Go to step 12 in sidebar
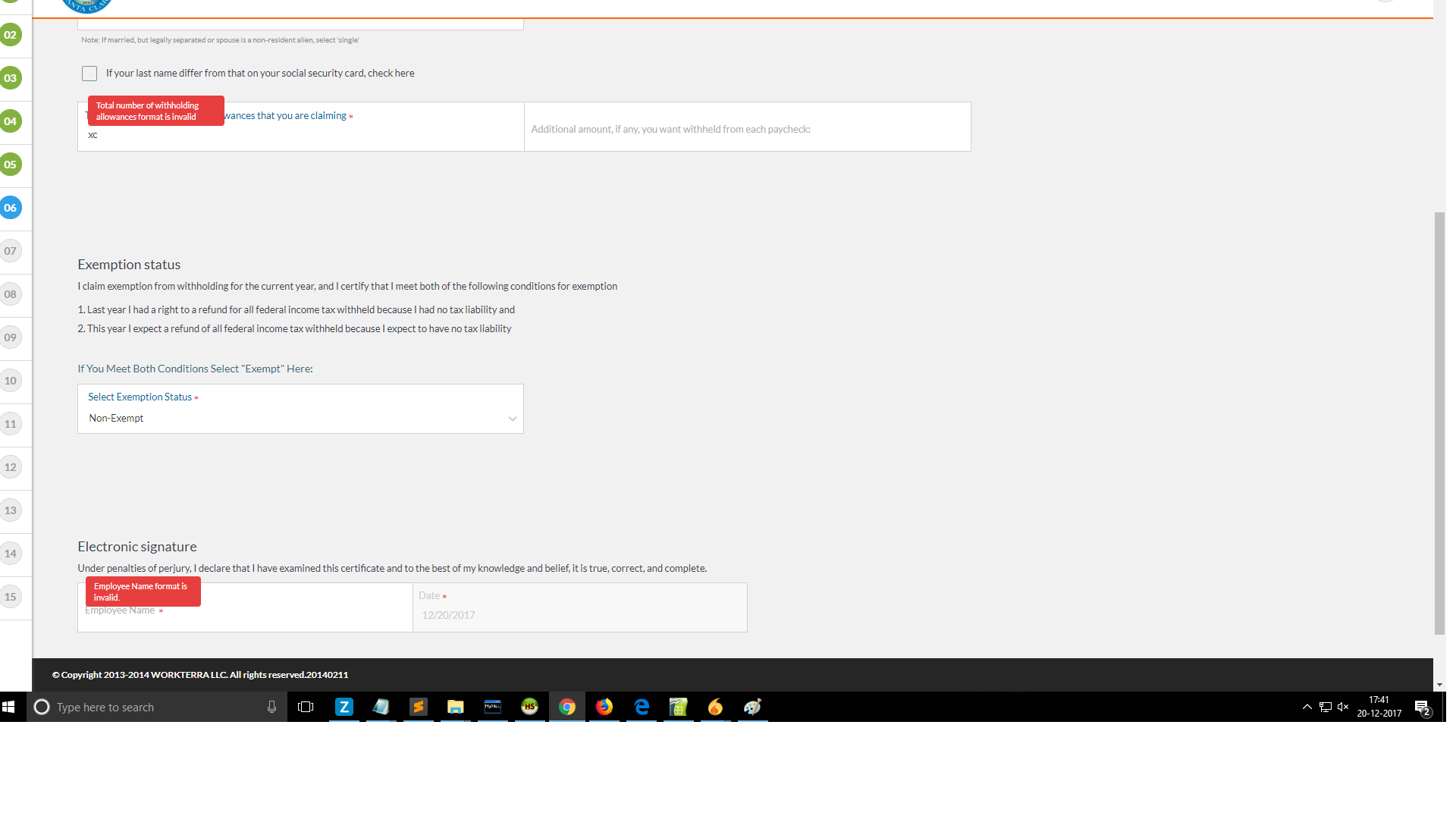The height and width of the screenshot is (819, 1456). (x=11, y=467)
